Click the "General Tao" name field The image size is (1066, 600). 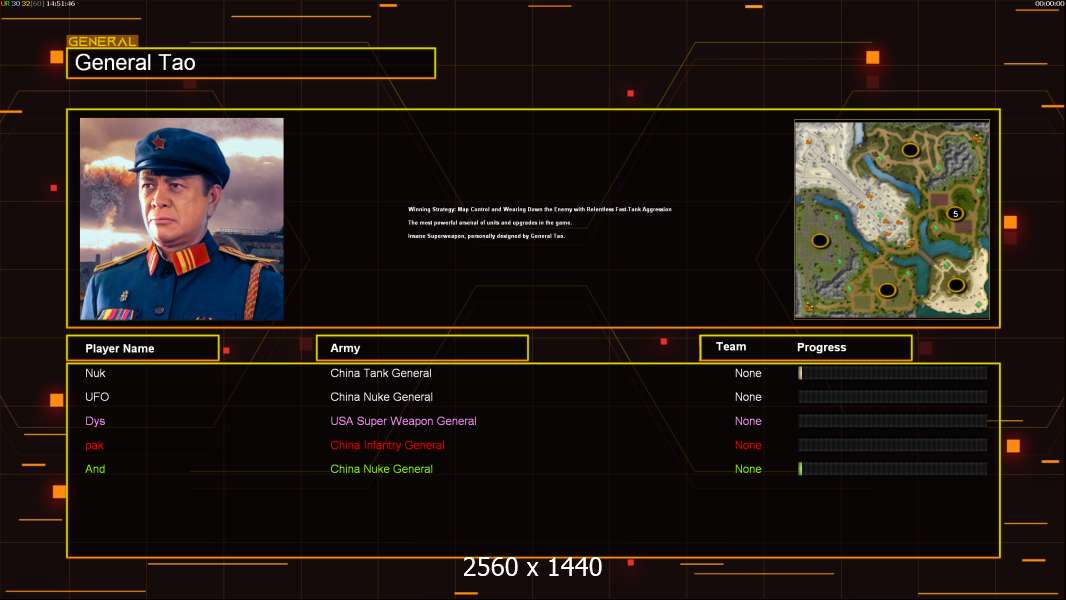tap(251, 63)
